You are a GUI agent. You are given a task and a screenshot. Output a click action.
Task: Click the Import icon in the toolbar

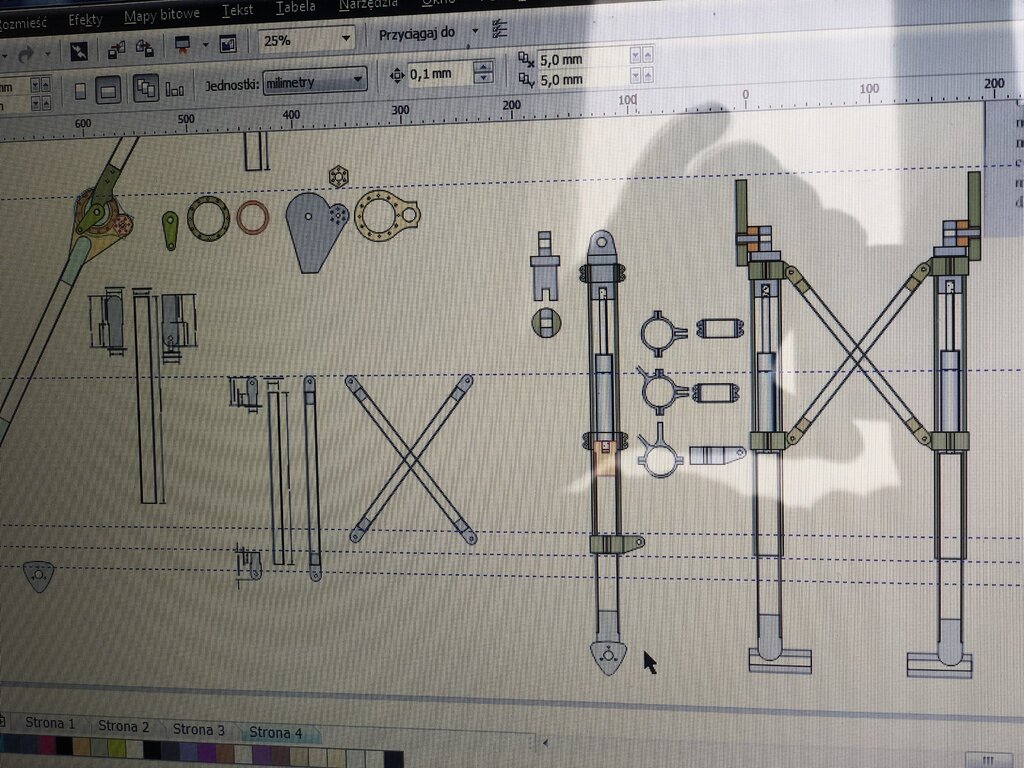(116, 47)
